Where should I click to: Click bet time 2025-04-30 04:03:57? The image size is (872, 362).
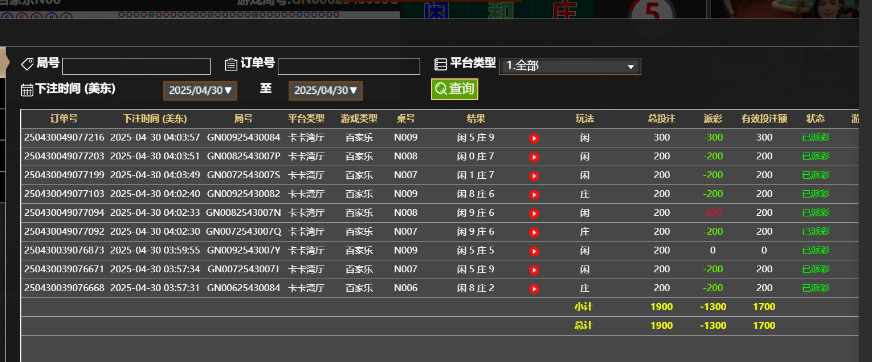click(x=155, y=137)
